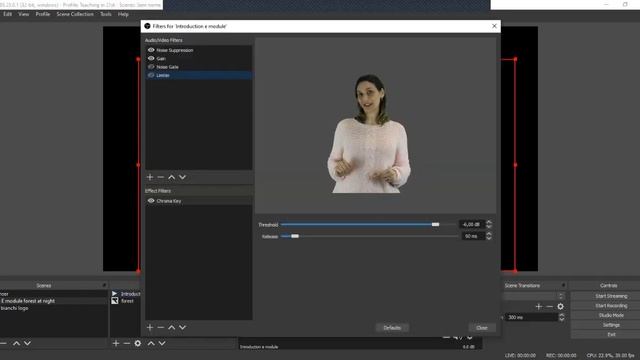Open source properties gear in Sources toolbar
This screenshot has height=360, width=640.
point(138,343)
